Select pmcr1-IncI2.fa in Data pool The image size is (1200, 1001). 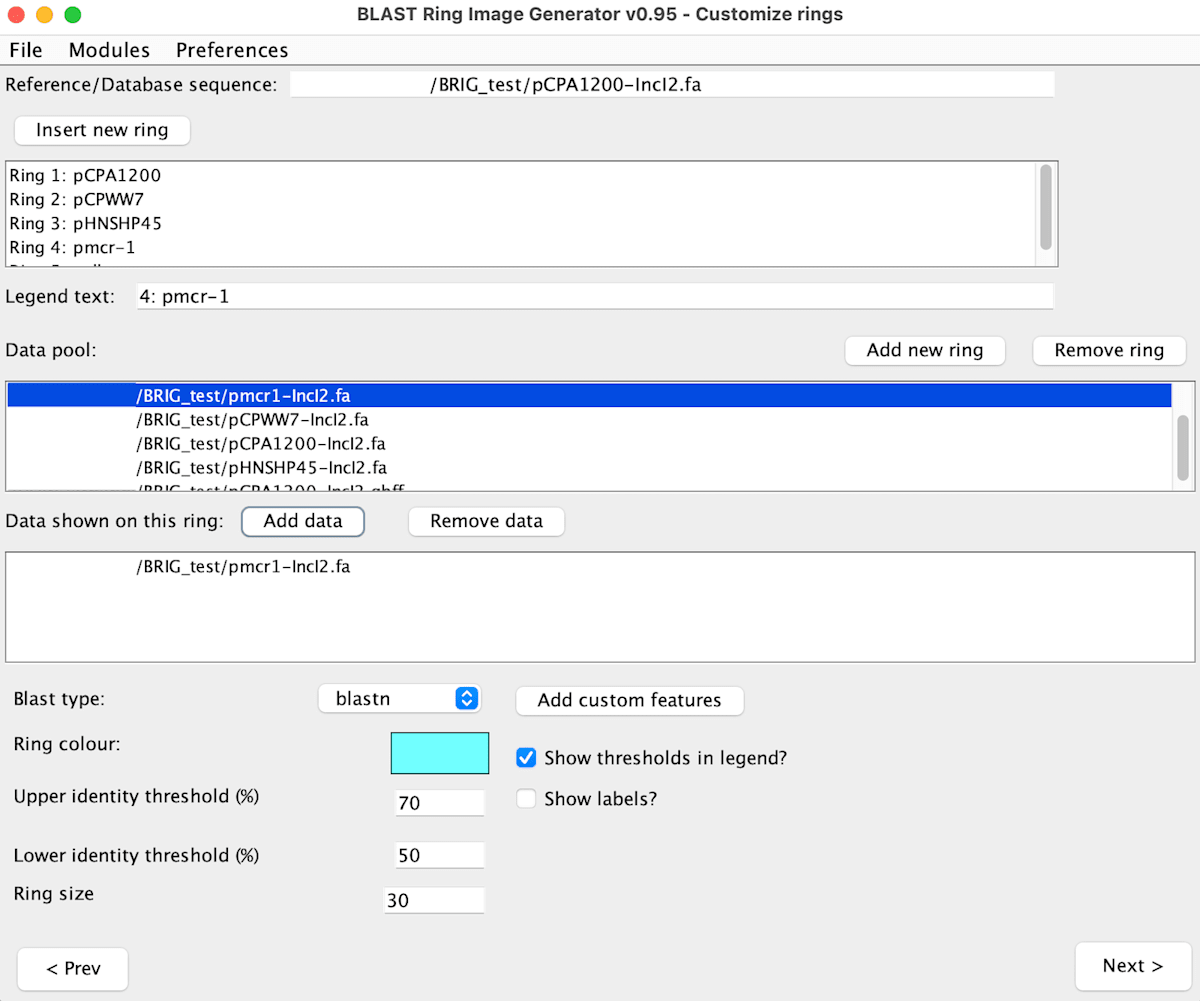589,396
